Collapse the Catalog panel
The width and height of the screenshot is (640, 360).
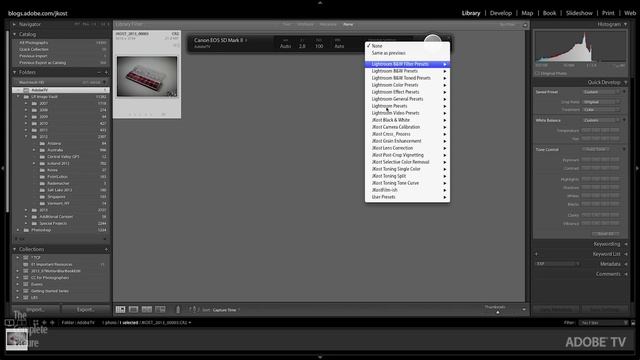point(15,34)
